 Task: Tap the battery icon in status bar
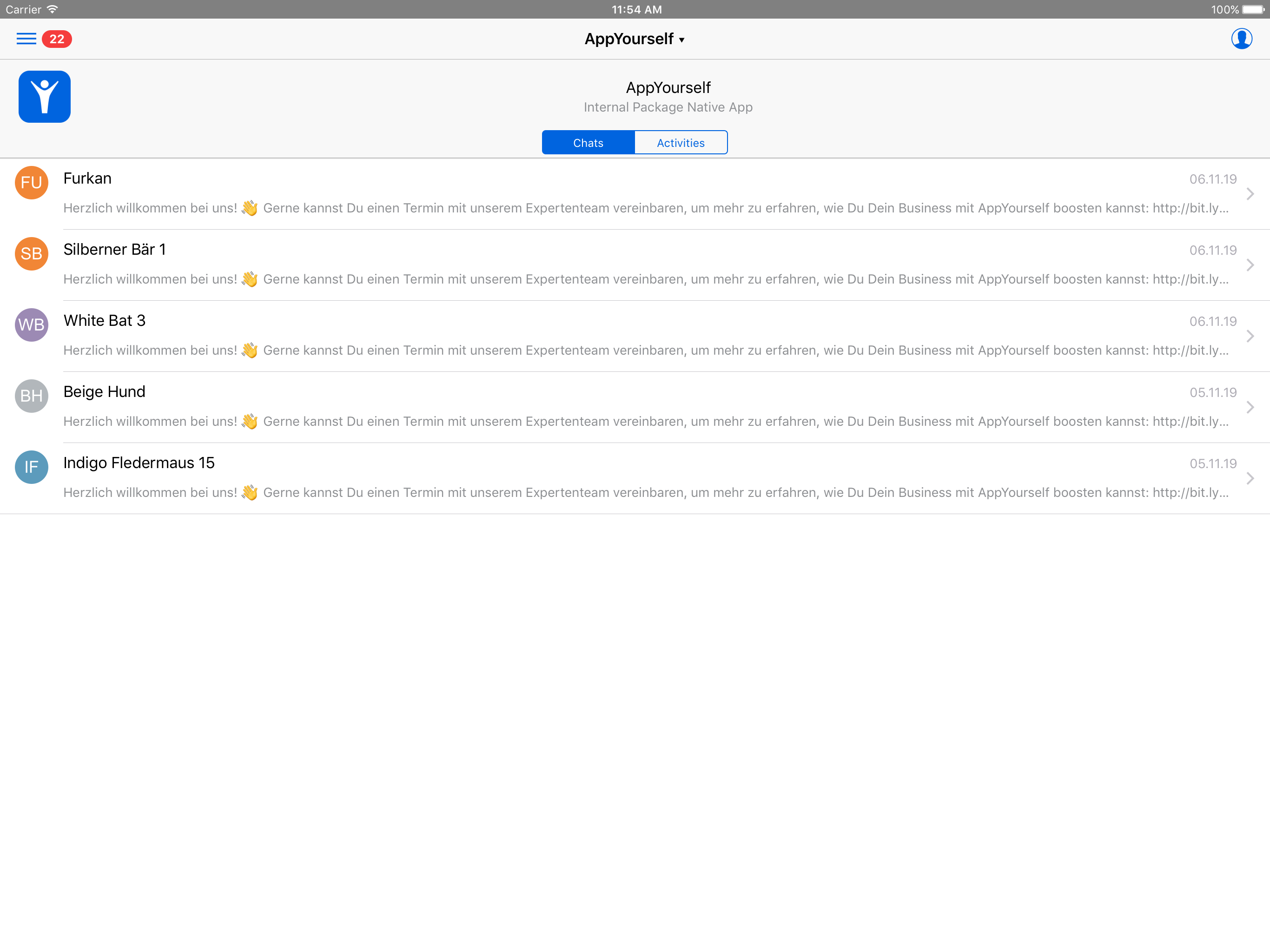(x=1253, y=9)
